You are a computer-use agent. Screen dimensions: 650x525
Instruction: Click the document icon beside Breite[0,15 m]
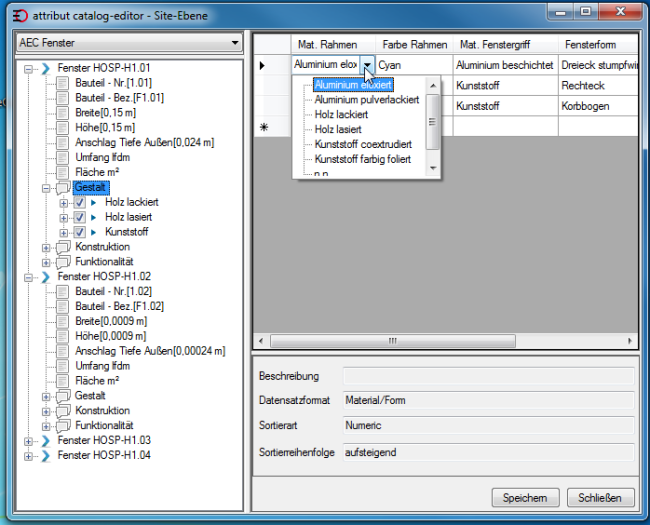pos(62,113)
